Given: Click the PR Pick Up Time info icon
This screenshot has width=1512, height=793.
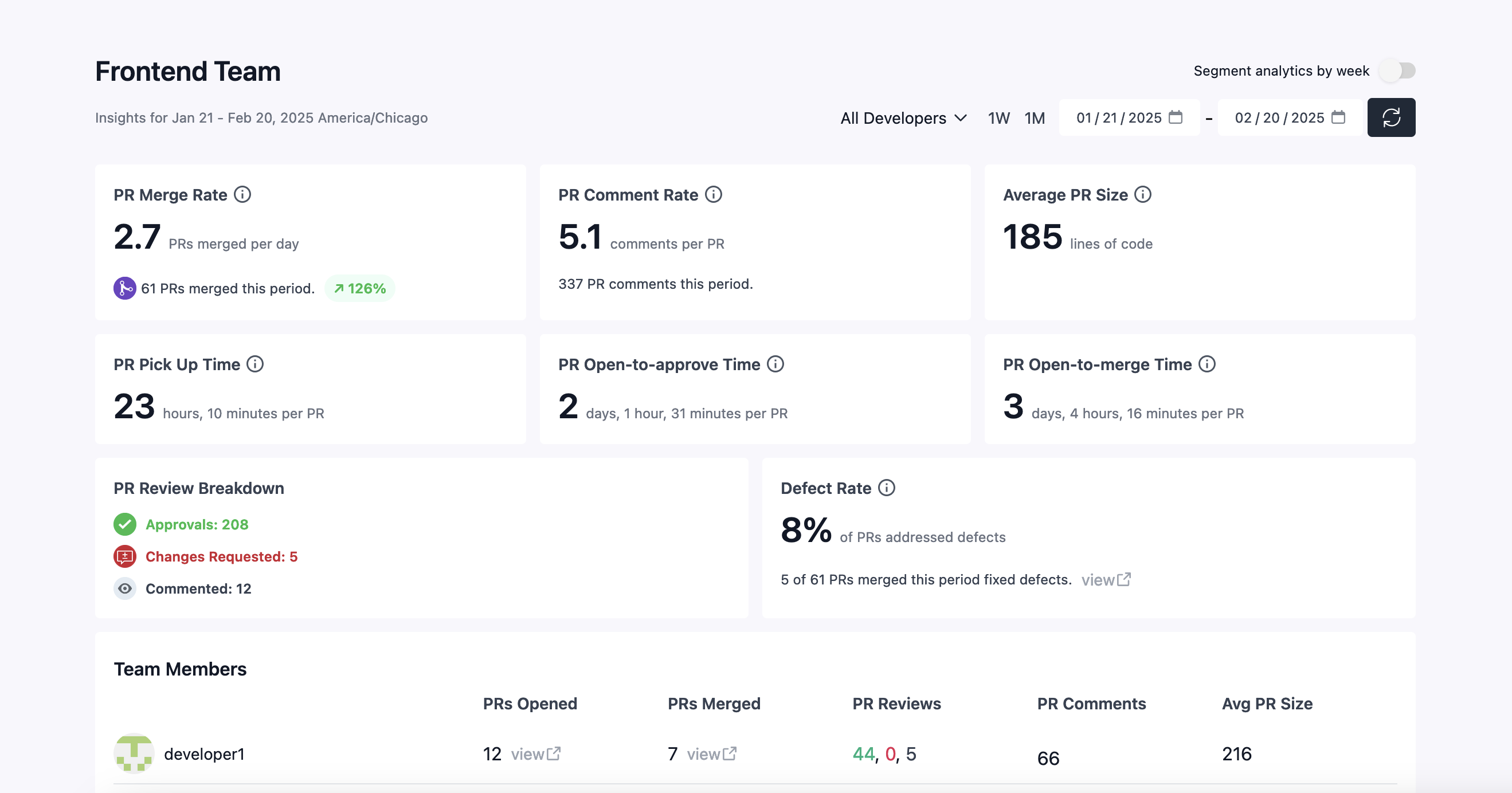Looking at the screenshot, I should (255, 364).
